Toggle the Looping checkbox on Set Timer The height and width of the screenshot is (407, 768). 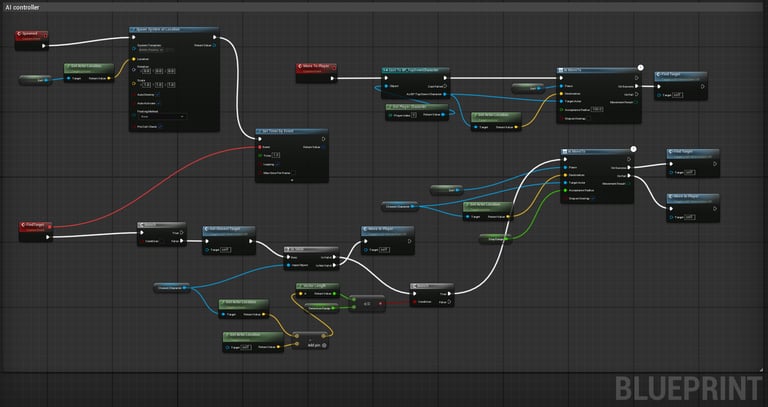(x=279, y=164)
